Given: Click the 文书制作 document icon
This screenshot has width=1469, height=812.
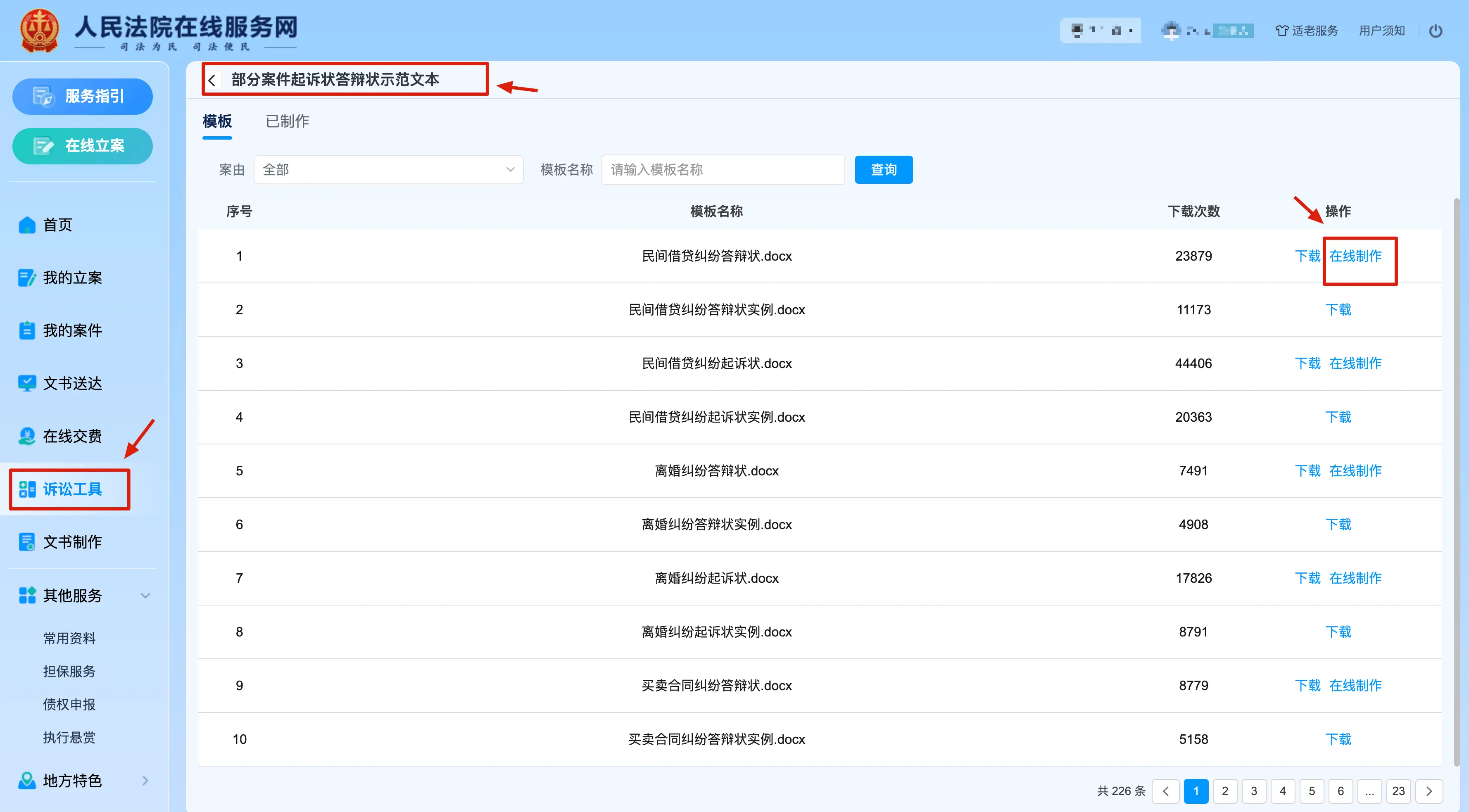Looking at the screenshot, I should tap(27, 542).
